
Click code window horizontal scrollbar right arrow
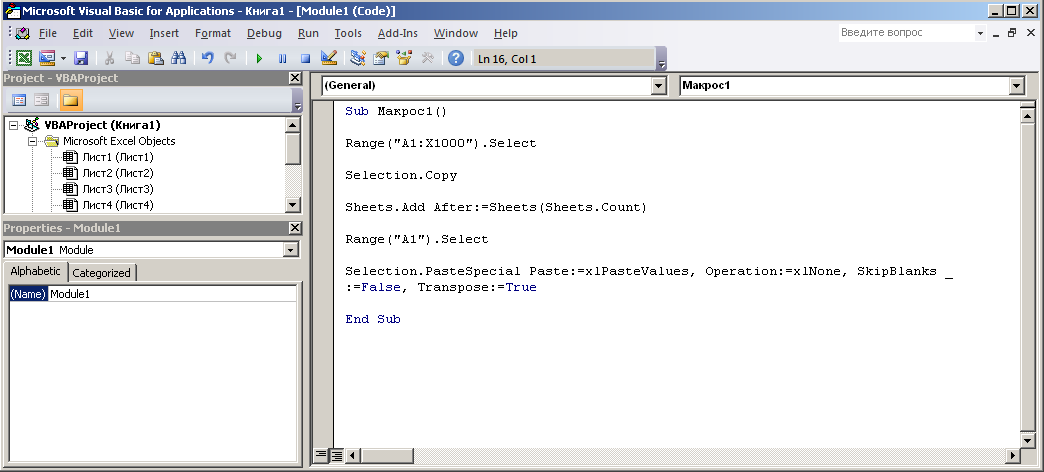(x=1012, y=456)
